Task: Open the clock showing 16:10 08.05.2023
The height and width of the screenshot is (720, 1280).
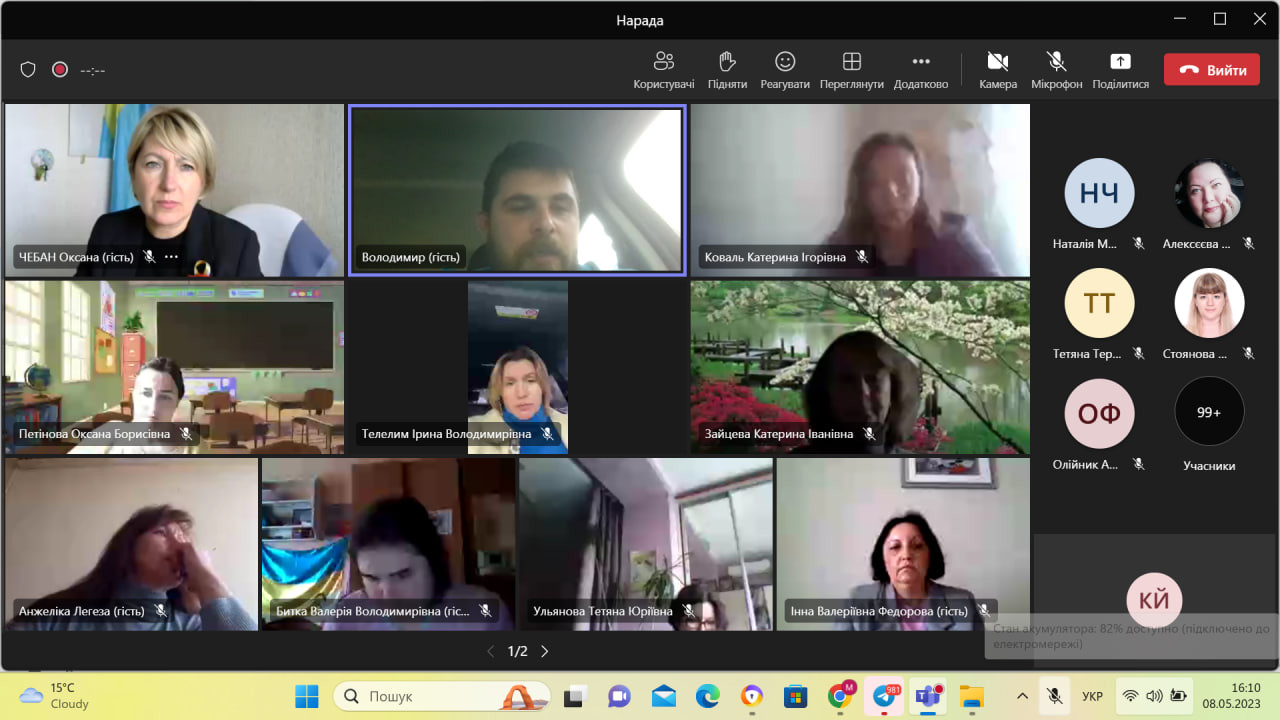Action: 1231,696
